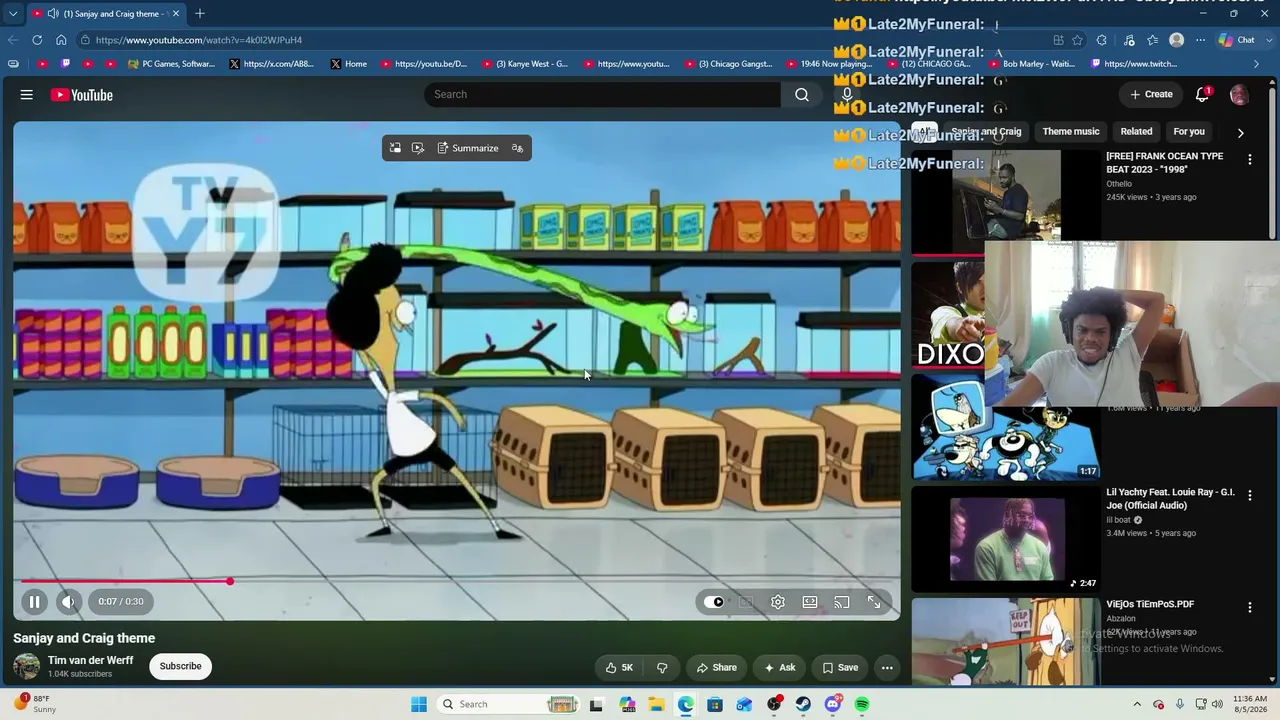Switch the player to theater mode

(810, 602)
